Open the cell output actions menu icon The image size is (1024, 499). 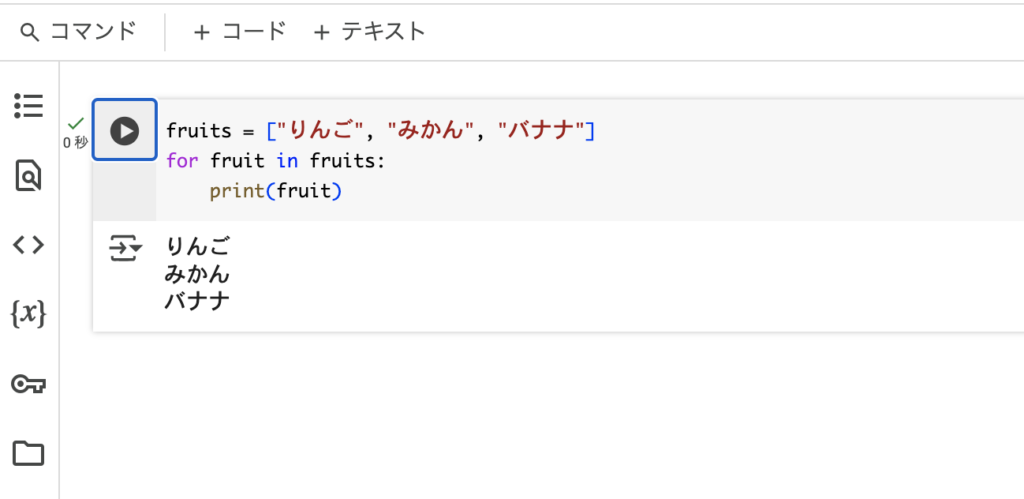pyautogui.click(x=125, y=249)
